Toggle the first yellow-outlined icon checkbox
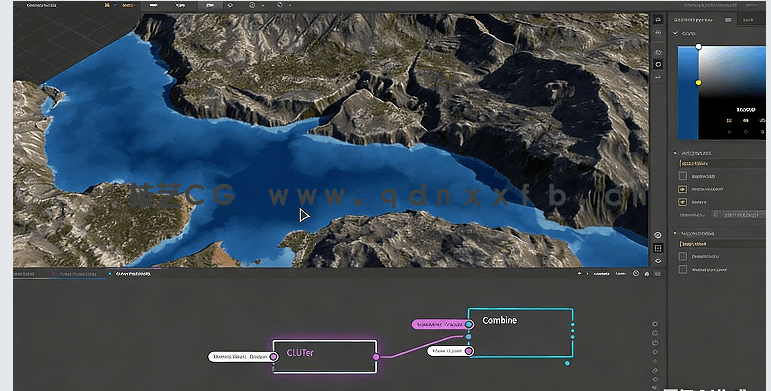Screen dimensions: 771x391 pyautogui.click(x=682, y=189)
